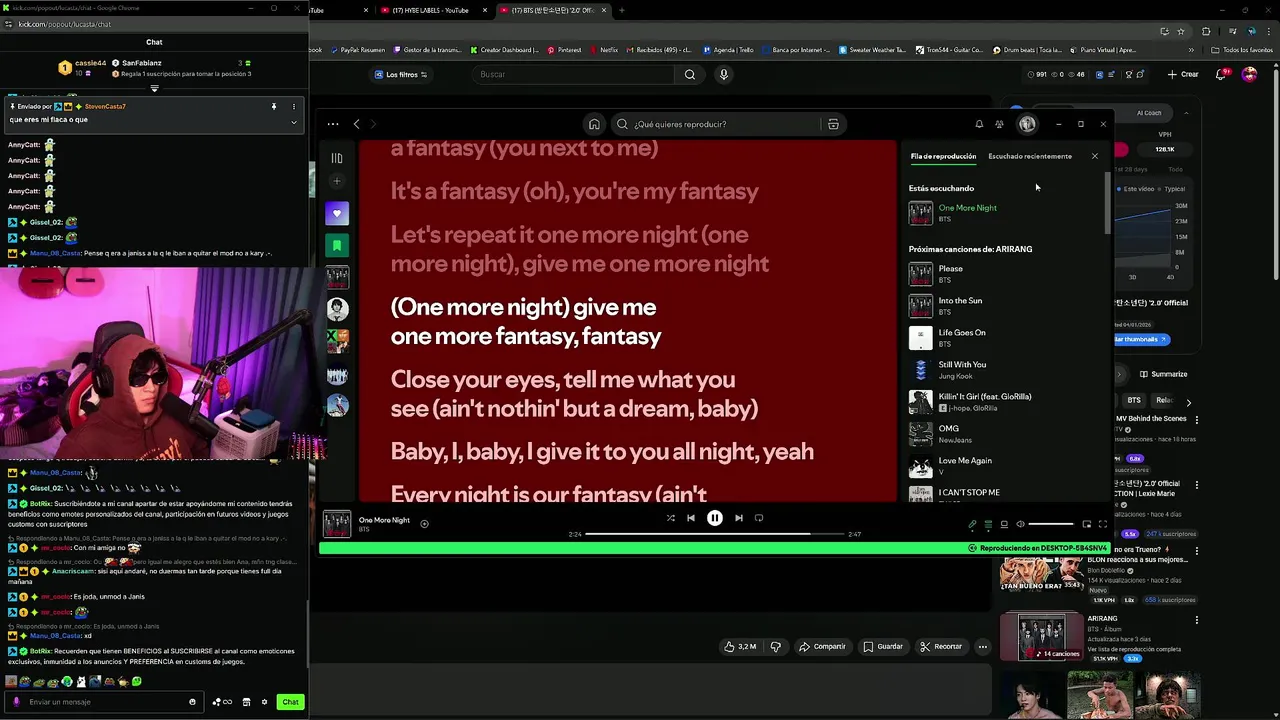Image resolution: width=1280 pixels, height=720 pixels.
Task: Open Recortar clip button
Action: (x=941, y=646)
